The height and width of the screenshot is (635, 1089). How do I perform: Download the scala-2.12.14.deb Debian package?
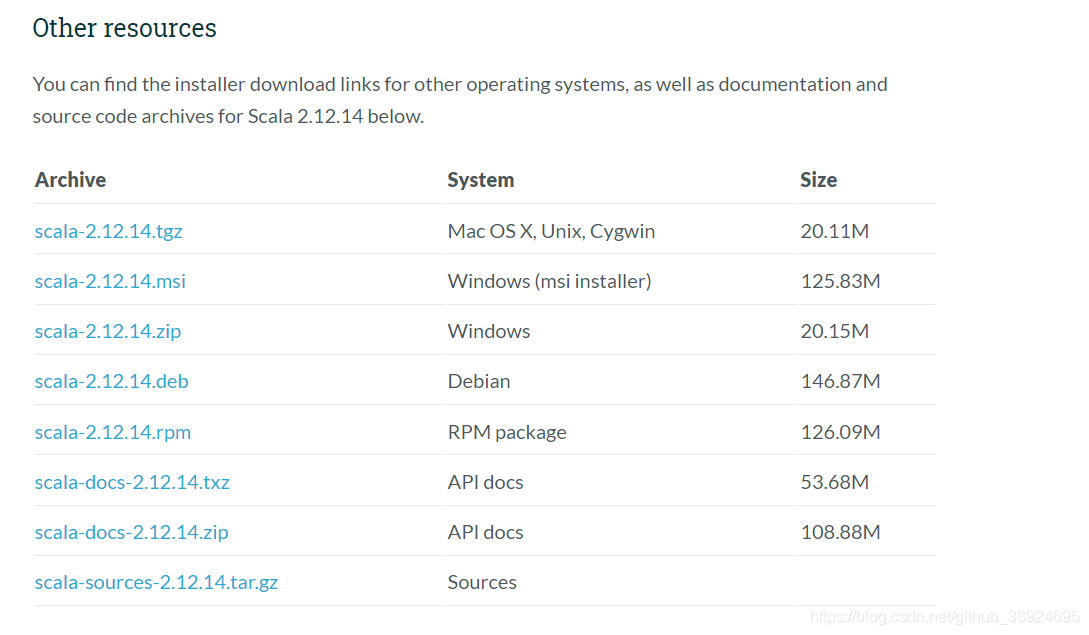[x=111, y=381]
